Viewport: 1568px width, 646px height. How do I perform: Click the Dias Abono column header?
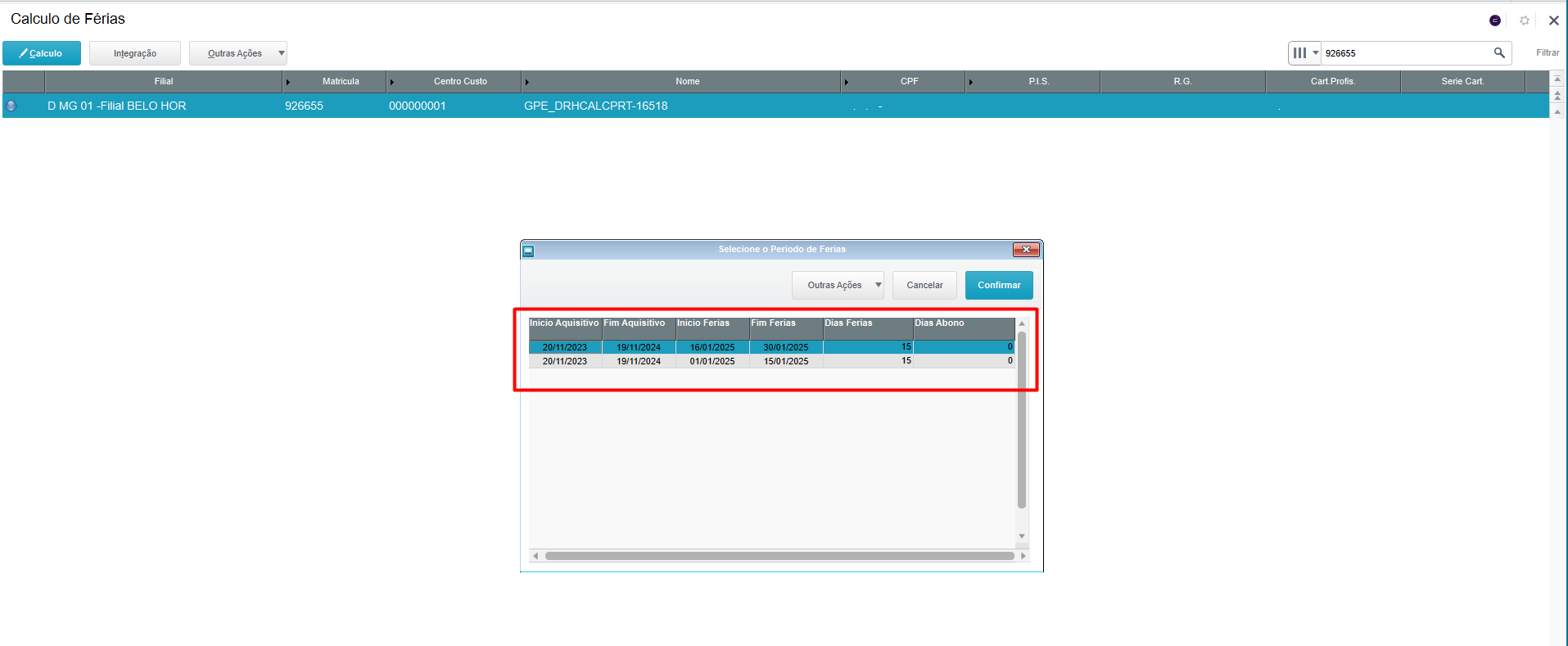click(x=964, y=328)
